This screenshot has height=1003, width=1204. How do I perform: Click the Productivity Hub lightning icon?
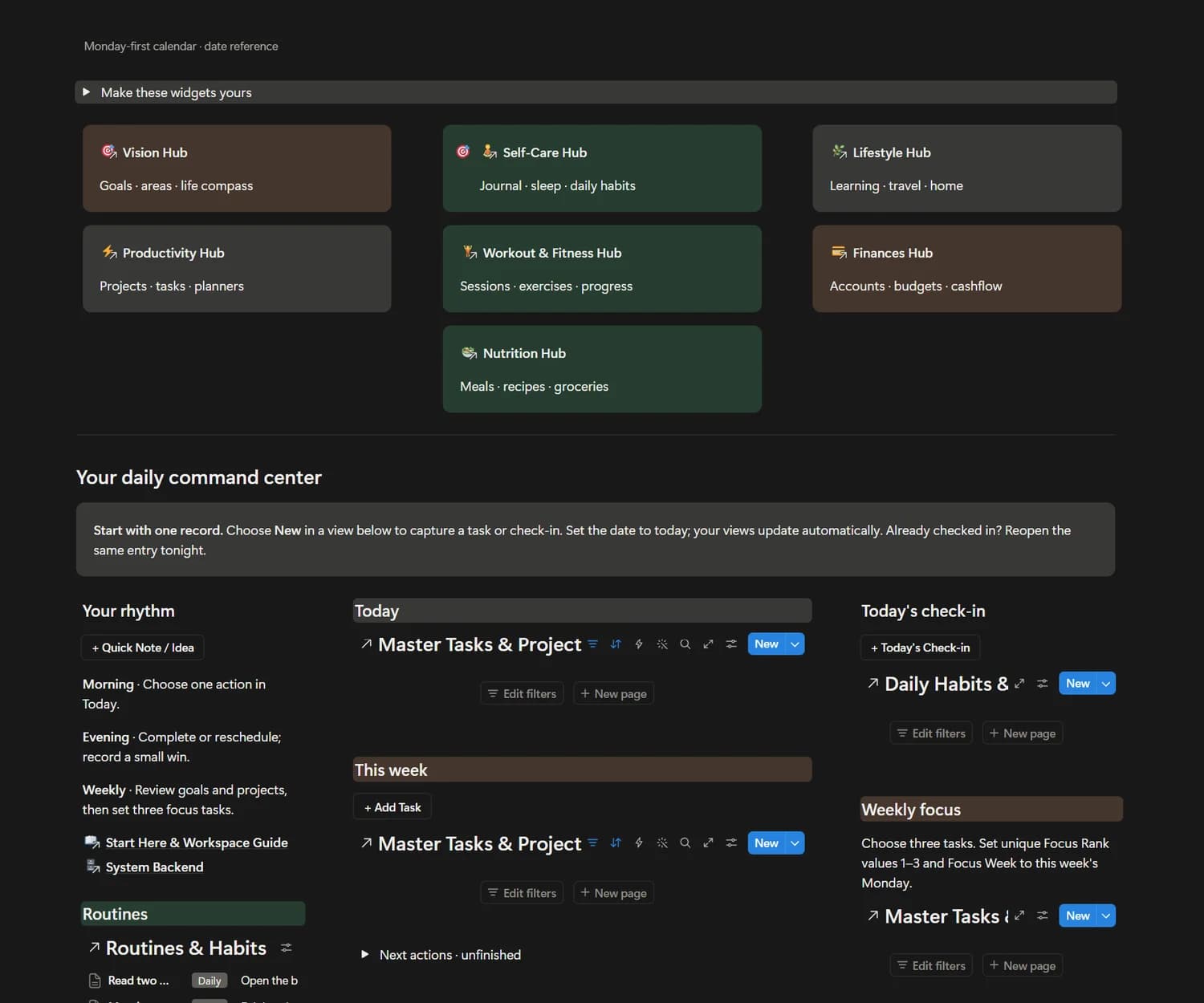[109, 252]
